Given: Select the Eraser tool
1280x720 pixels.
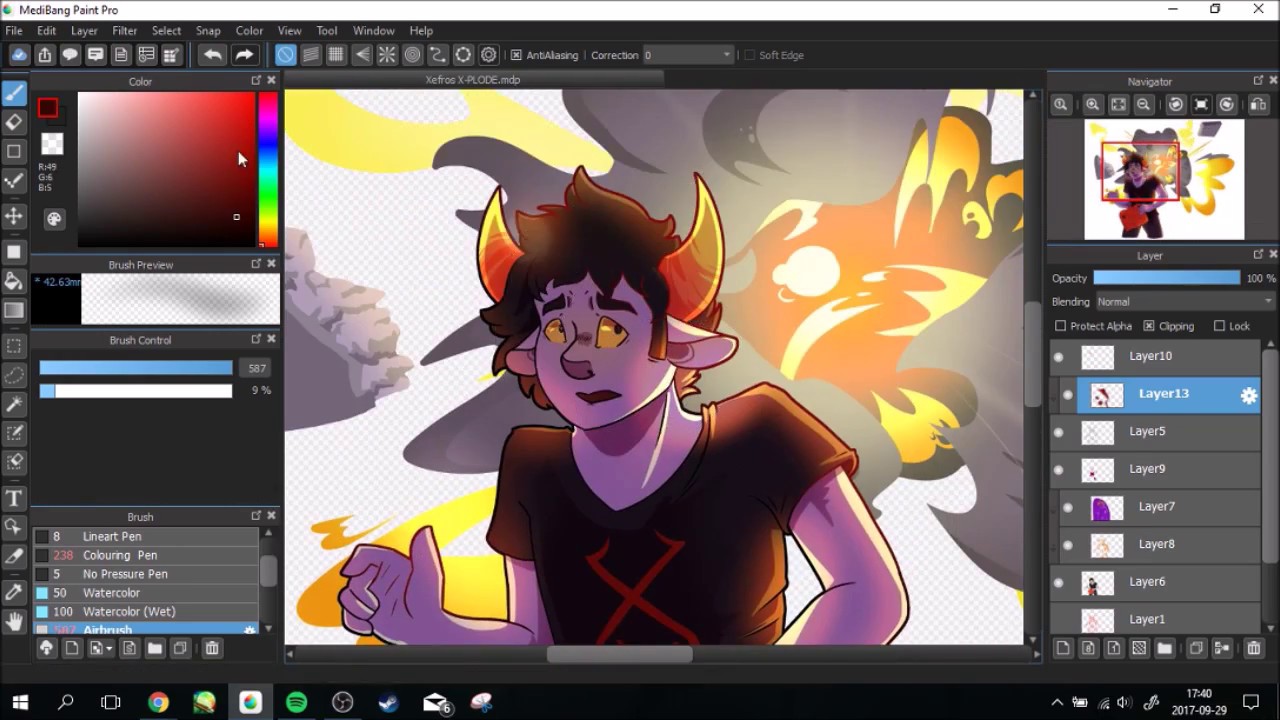Looking at the screenshot, I should tap(14, 122).
